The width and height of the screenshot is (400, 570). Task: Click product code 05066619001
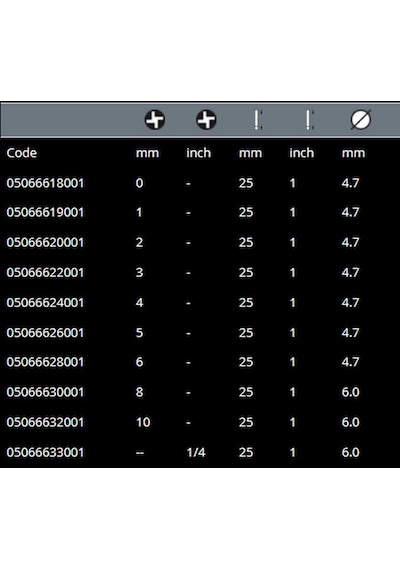pyautogui.click(x=45, y=212)
